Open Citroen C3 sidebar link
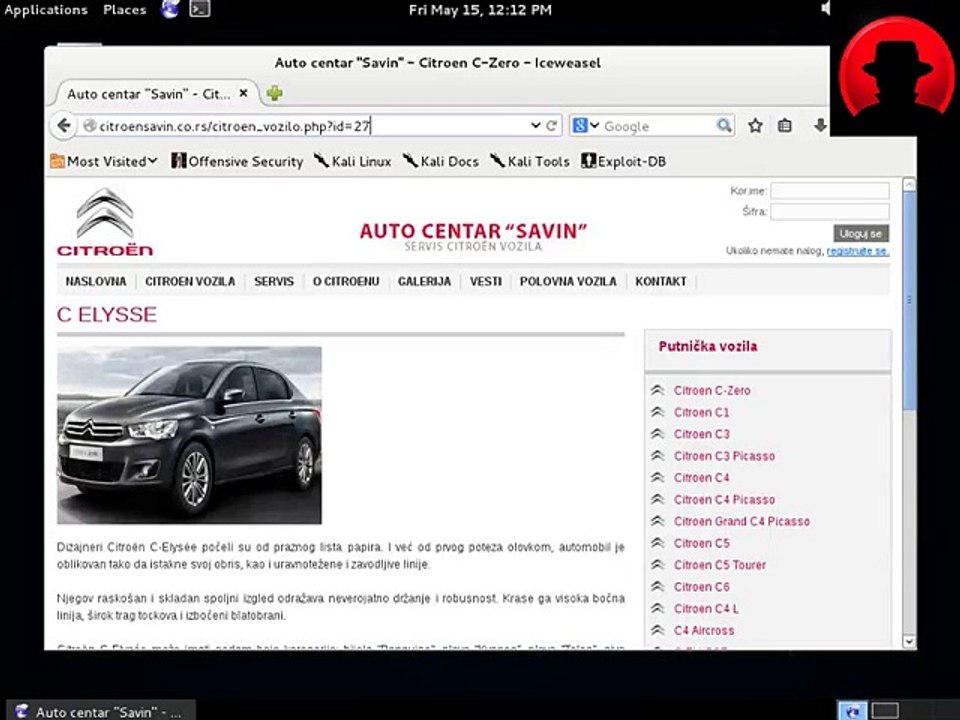 coord(702,434)
